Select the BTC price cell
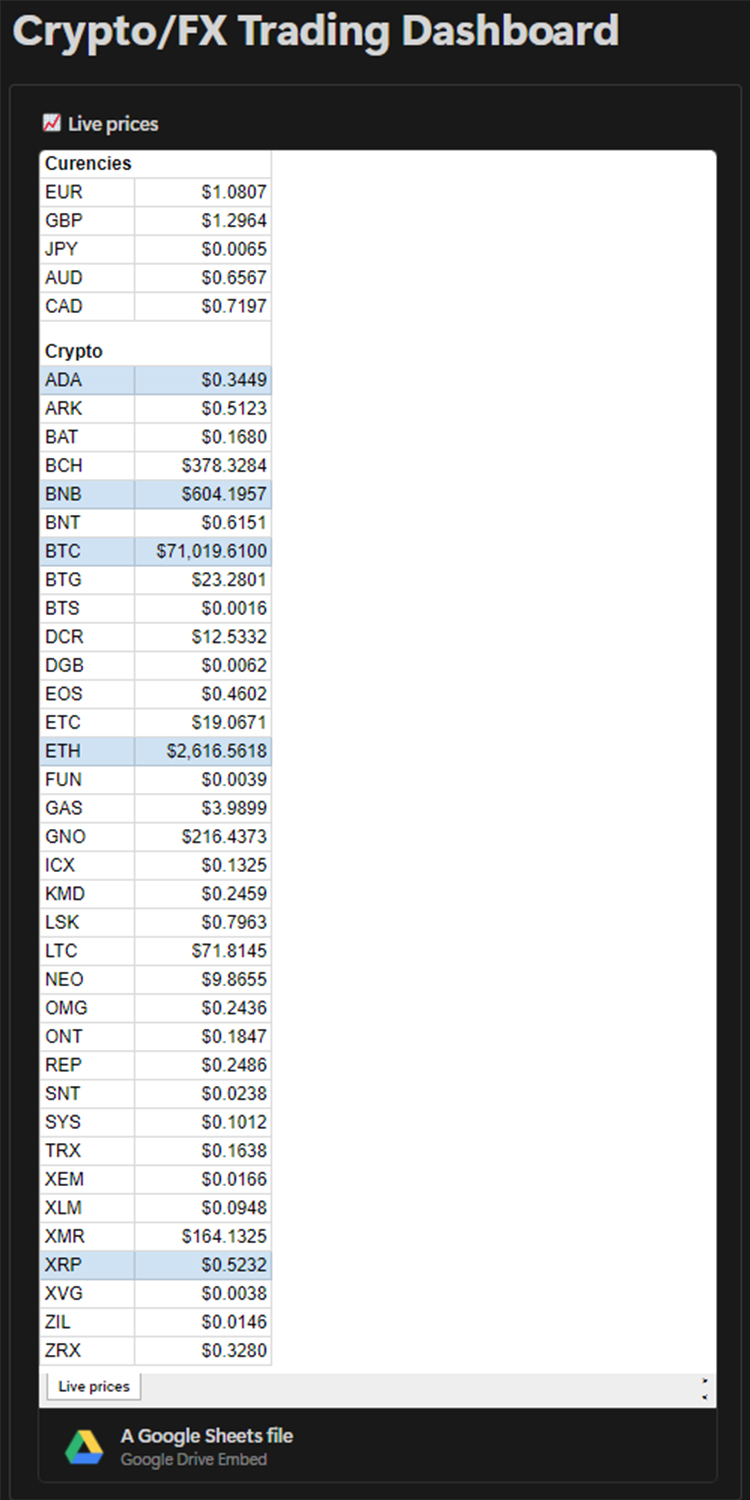This screenshot has height=1500, width=750. point(203,551)
